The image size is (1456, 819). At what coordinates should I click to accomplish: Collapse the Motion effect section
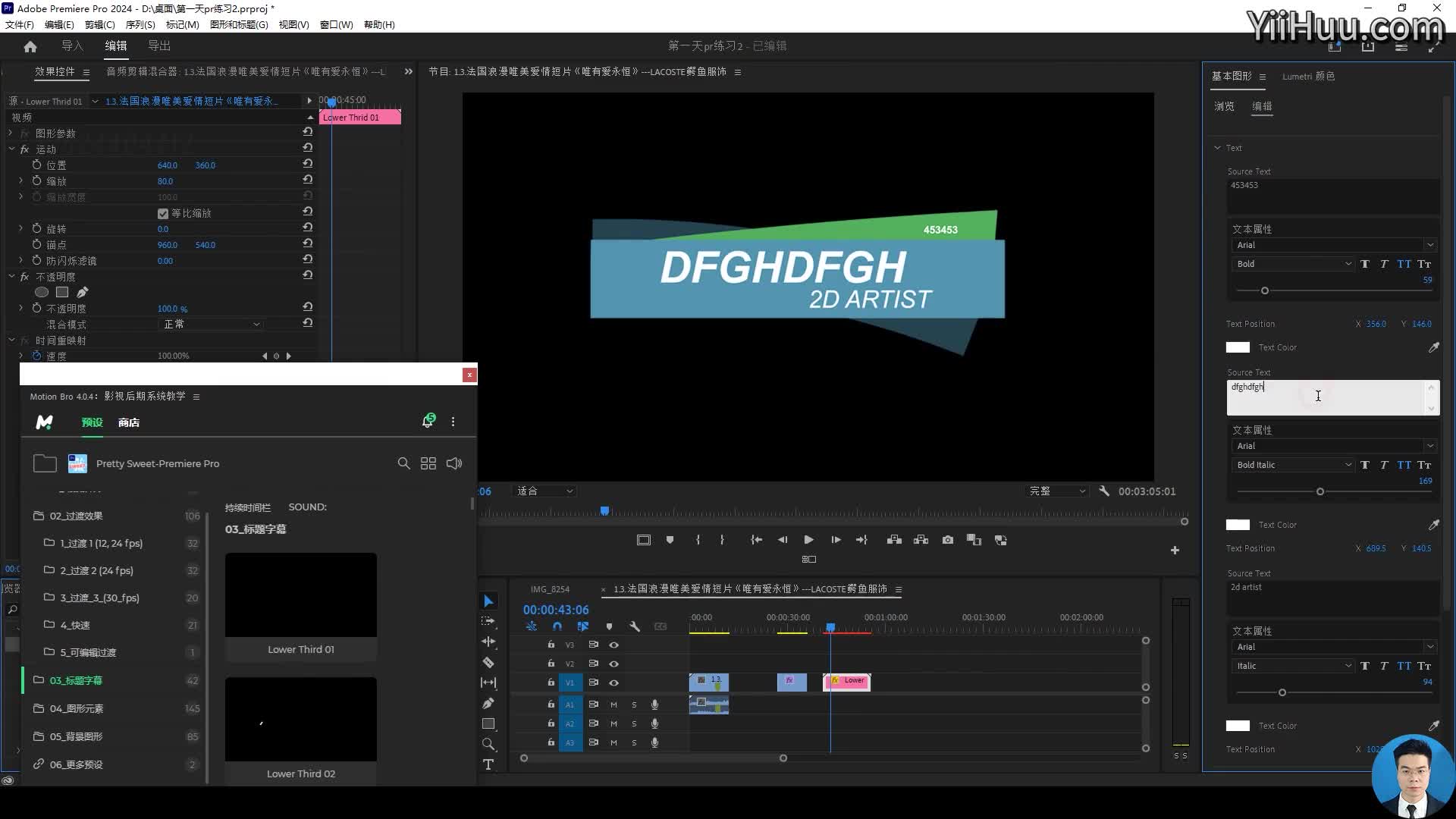[11, 149]
